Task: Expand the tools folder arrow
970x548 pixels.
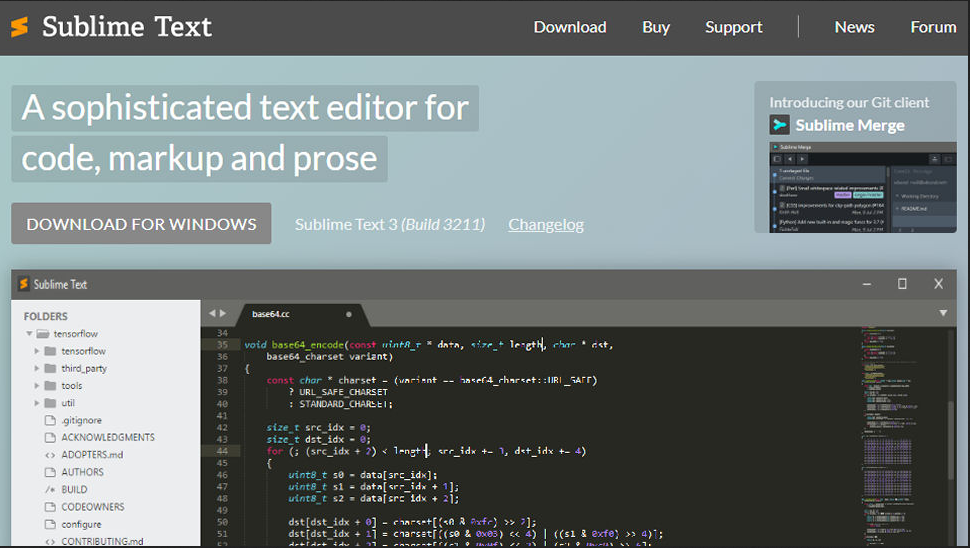Action: 36,385
